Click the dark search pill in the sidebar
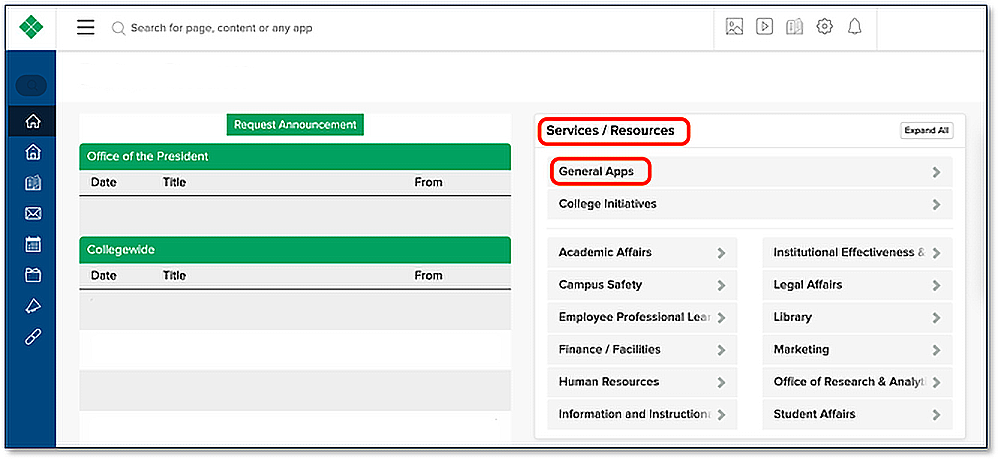The image size is (1001, 462). pyautogui.click(x=31, y=86)
